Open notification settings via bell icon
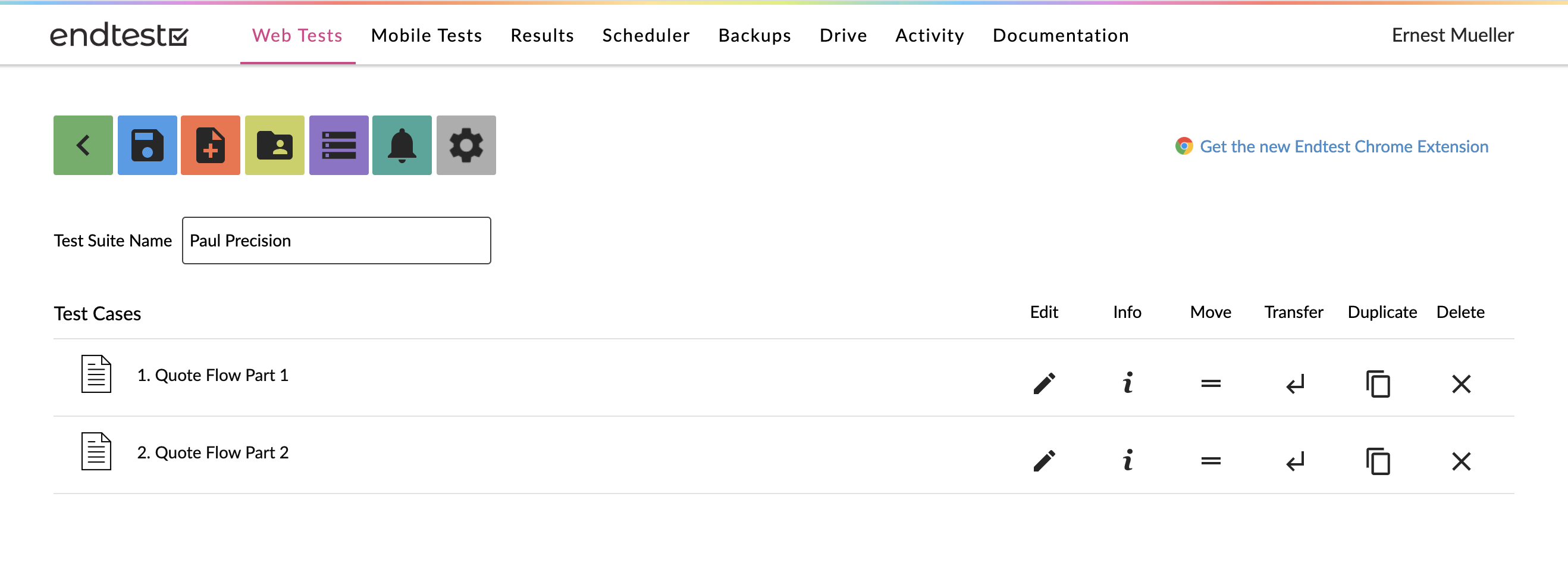Screen dimensions: 1568x587 pyautogui.click(x=402, y=145)
